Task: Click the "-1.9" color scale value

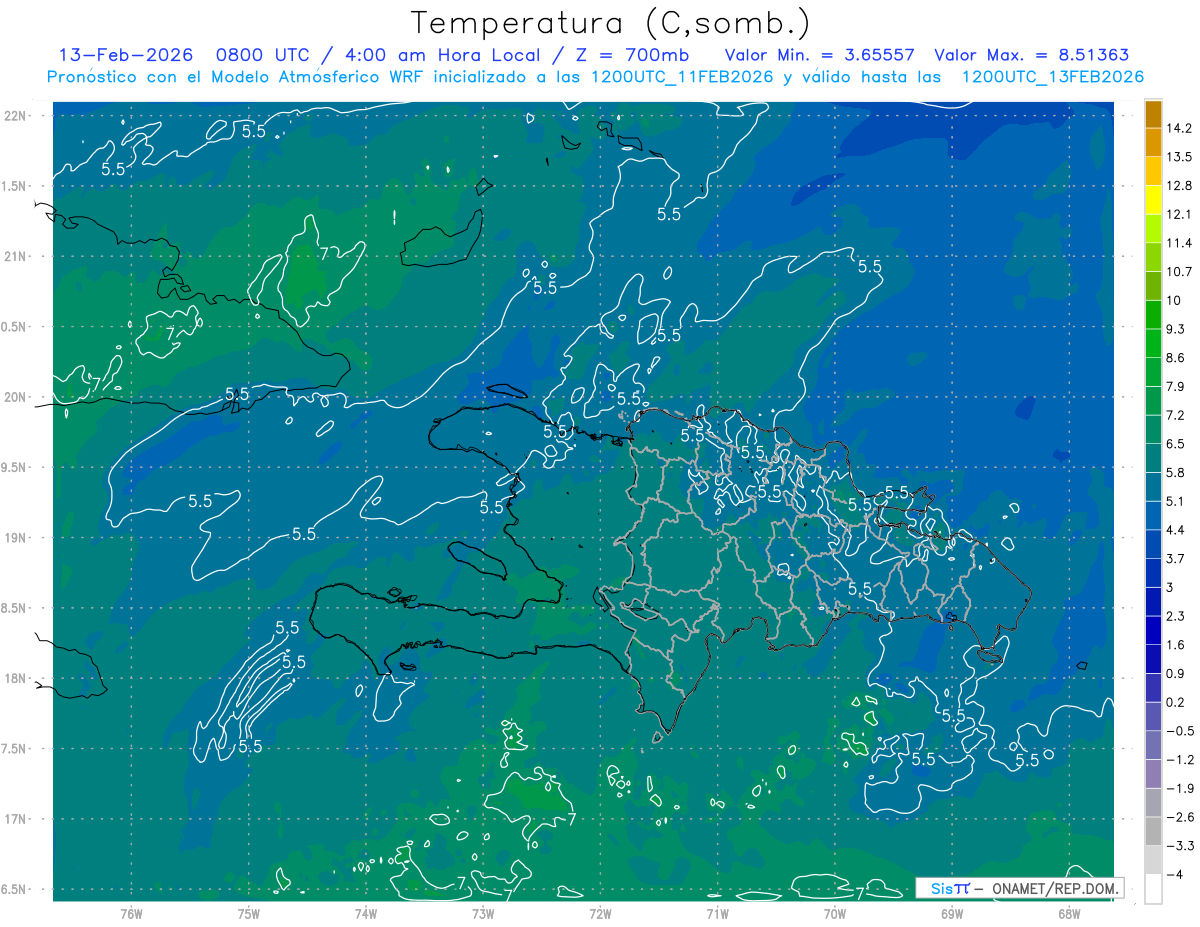Action: pyautogui.click(x=1180, y=788)
